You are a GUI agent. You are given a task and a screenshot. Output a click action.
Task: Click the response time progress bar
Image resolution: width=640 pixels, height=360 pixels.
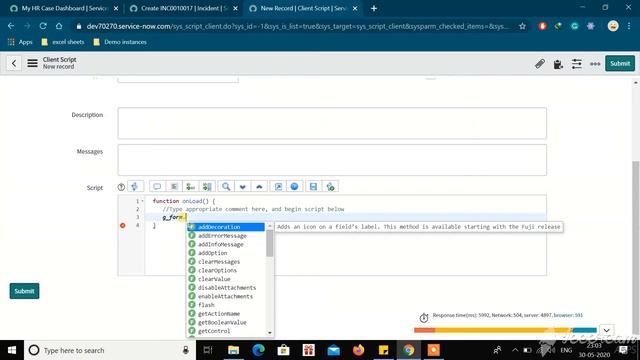505,330
